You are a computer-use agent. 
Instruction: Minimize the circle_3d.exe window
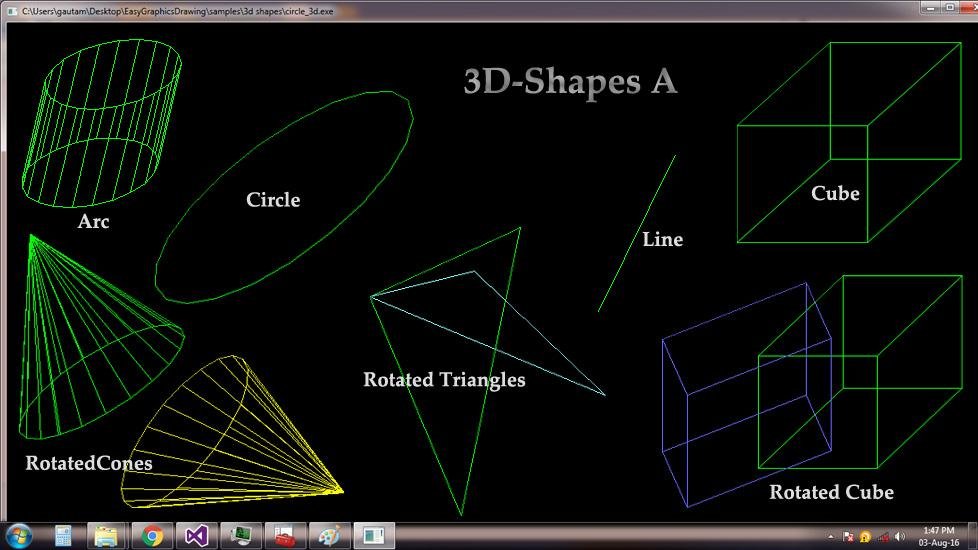[x=930, y=8]
